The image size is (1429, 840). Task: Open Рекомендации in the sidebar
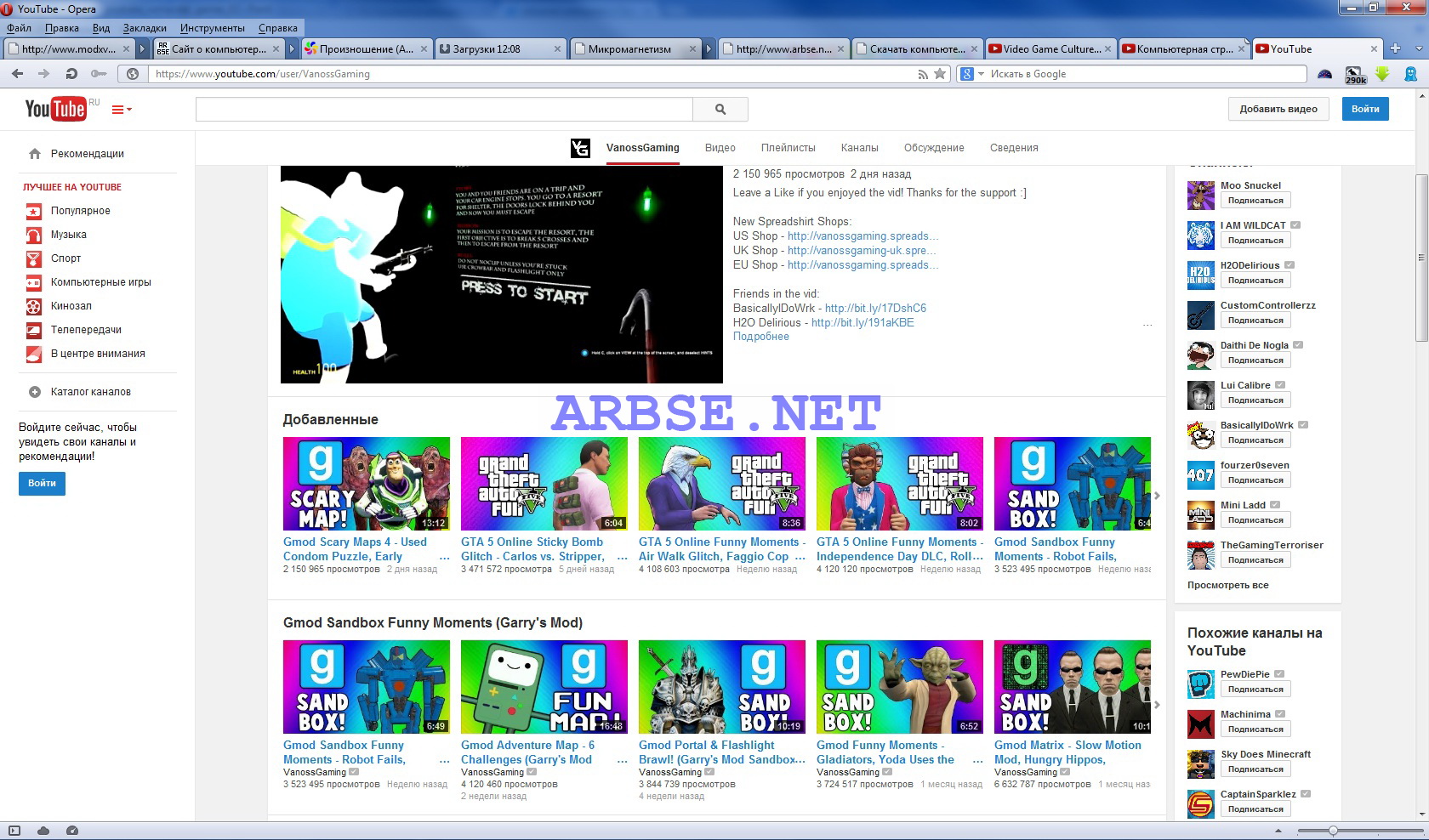pyautogui.click(x=87, y=154)
